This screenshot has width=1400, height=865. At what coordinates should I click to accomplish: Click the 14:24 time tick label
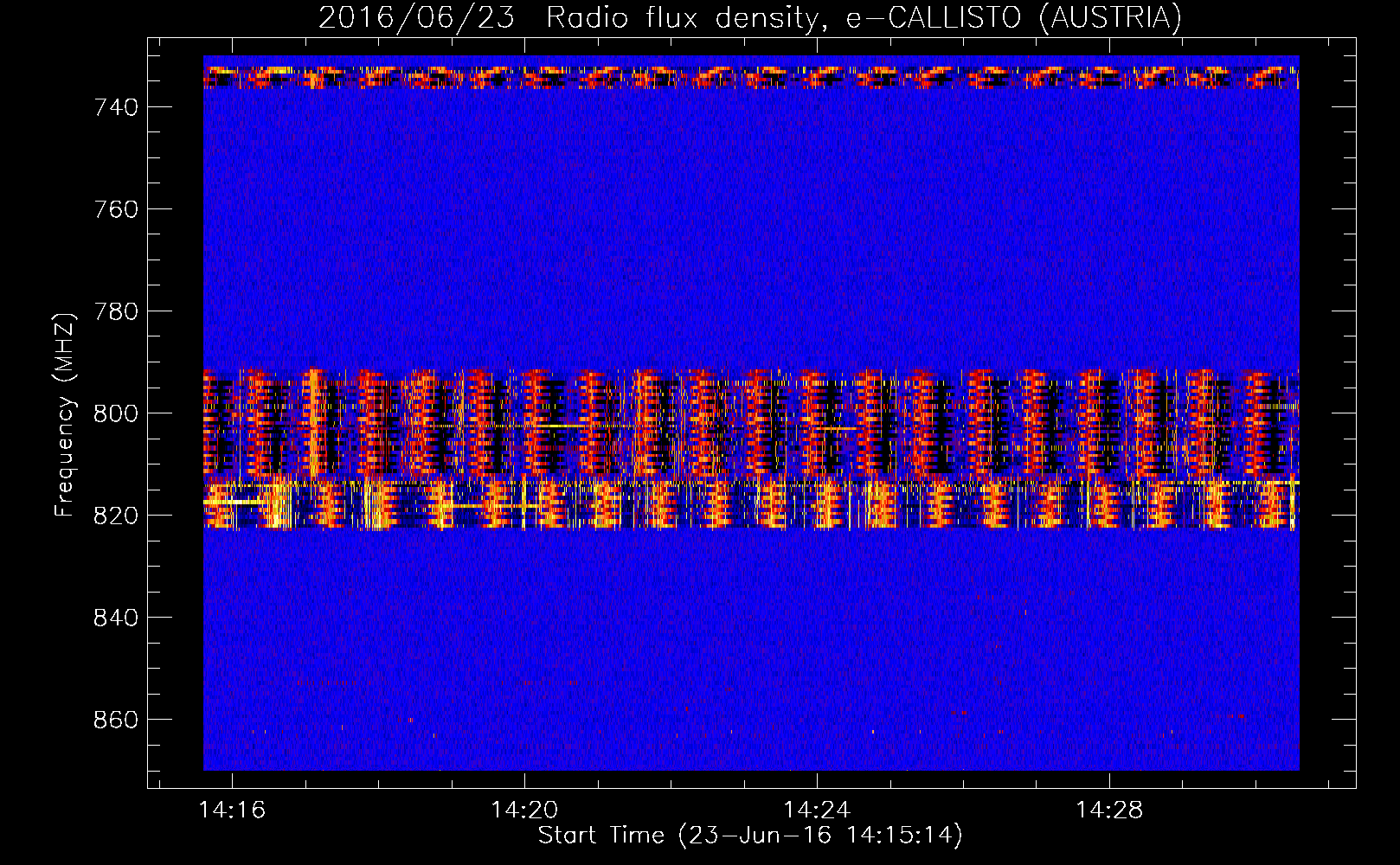click(x=817, y=811)
